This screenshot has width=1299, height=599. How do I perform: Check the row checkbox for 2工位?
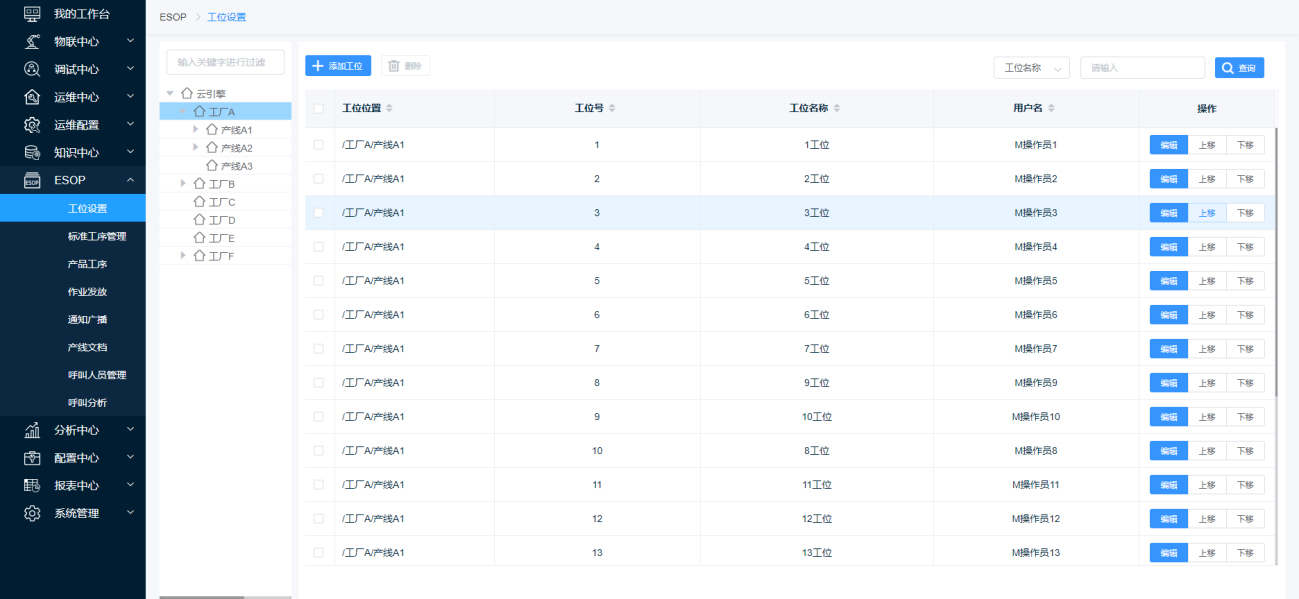pyautogui.click(x=319, y=179)
